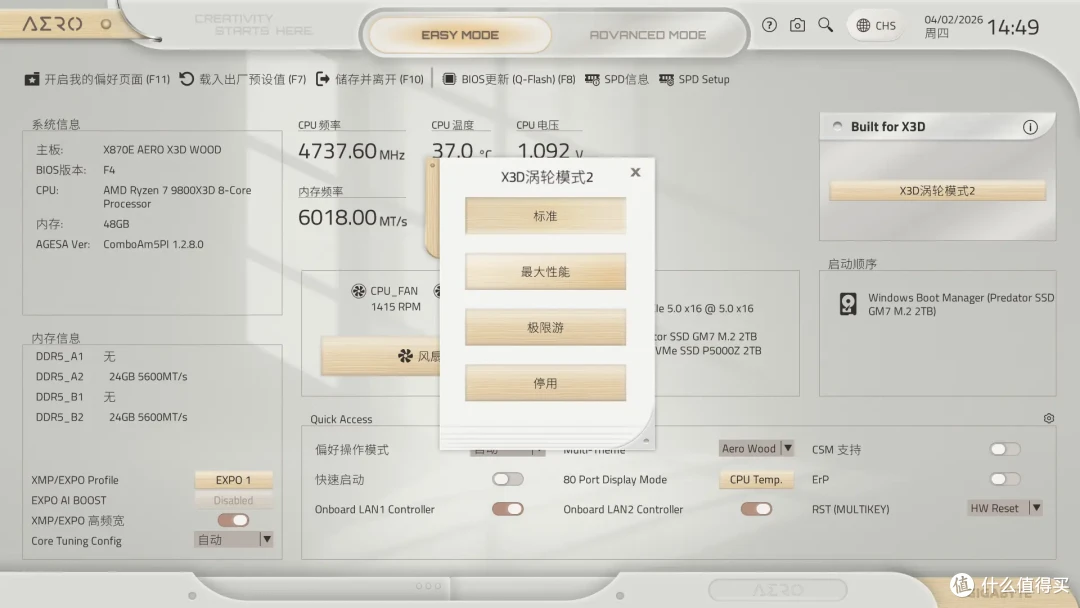
Task: Select 最大性能 option in popup
Action: (x=546, y=272)
